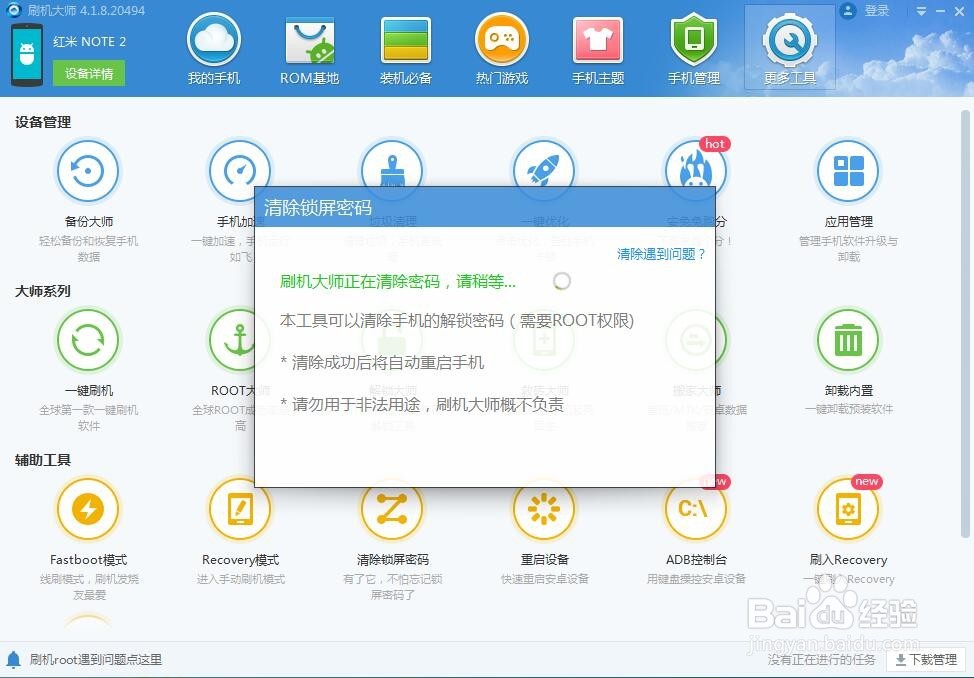
Task: Open the ADB控制台 console
Action: pyautogui.click(x=696, y=510)
